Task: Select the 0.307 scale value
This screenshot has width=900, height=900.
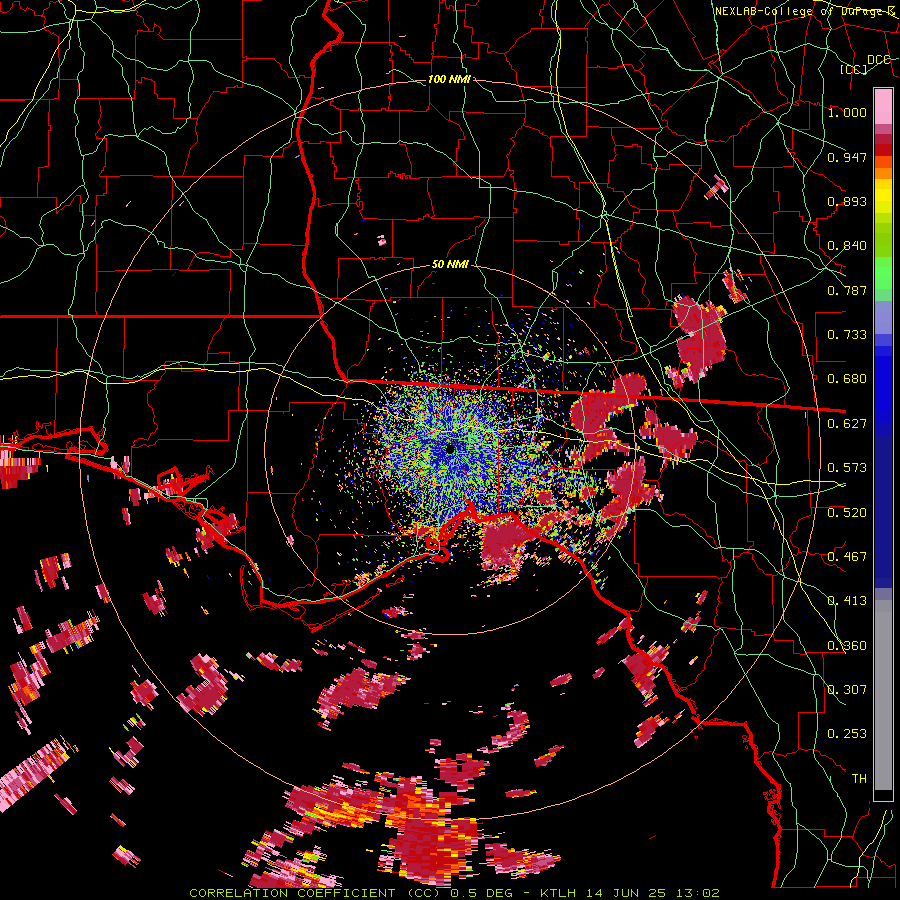Action: click(847, 690)
